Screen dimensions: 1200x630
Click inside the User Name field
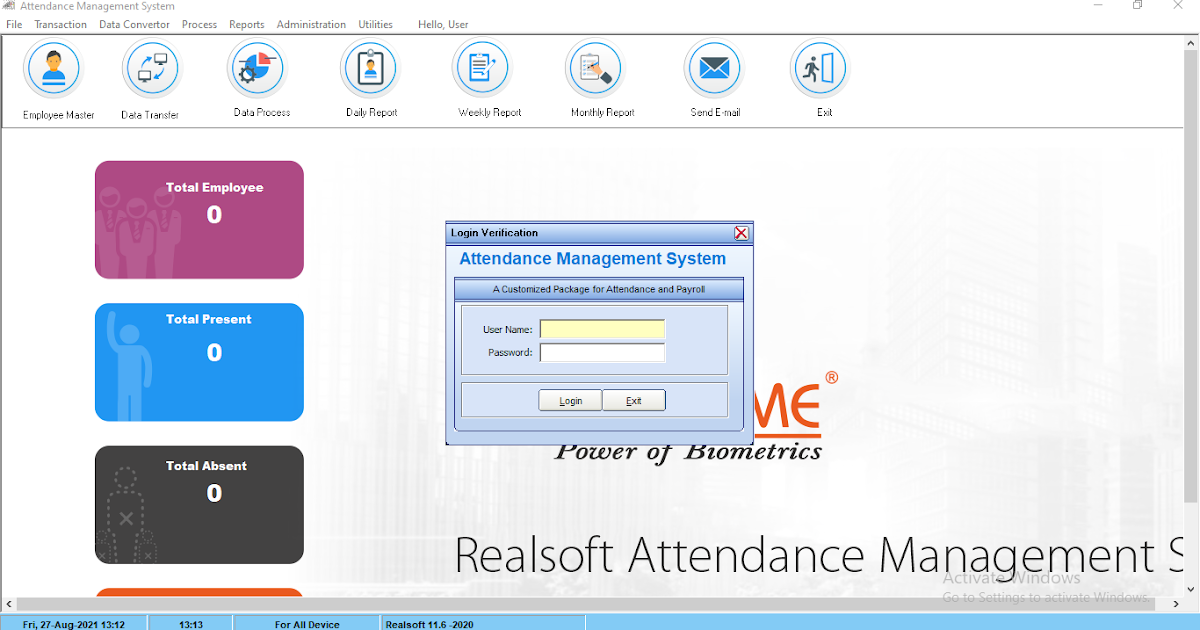[x=602, y=328]
